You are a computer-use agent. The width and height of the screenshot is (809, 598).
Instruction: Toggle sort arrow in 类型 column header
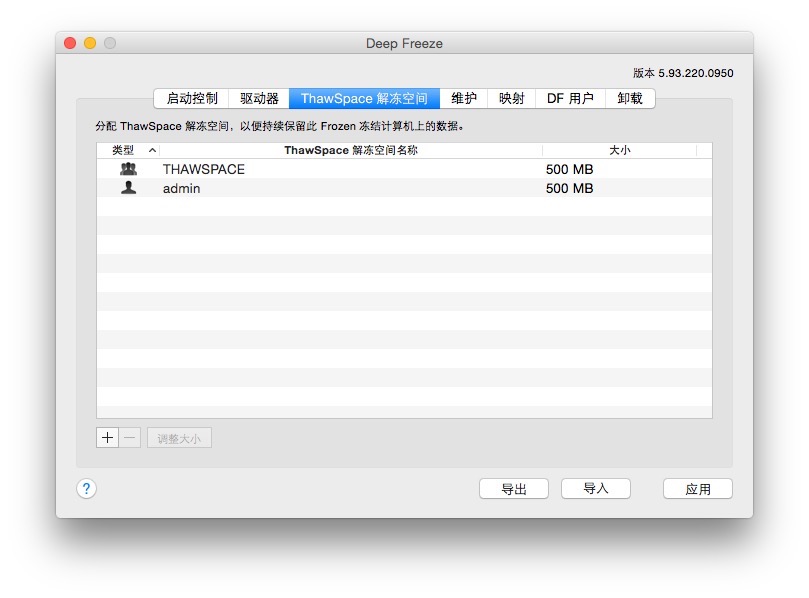click(x=152, y=150)
